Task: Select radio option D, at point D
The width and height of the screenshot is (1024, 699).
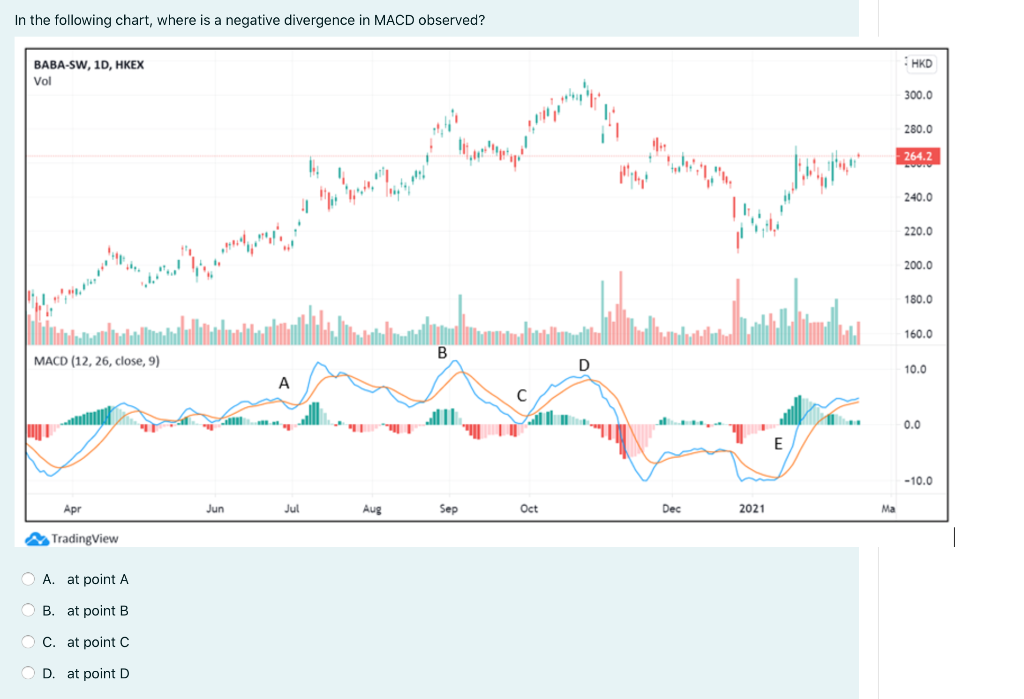Action: 28,673
